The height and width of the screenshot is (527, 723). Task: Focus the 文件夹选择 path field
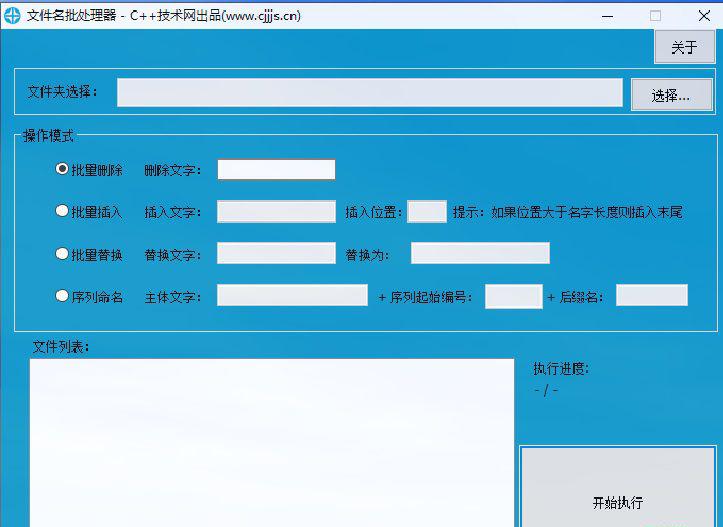pos(370,92)
